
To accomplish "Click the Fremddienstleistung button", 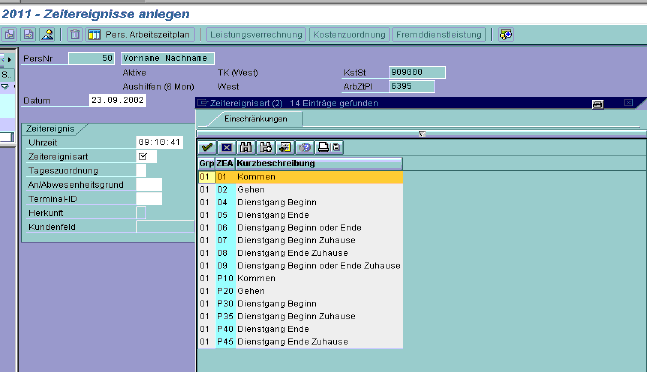I will (x=439, y=35).
